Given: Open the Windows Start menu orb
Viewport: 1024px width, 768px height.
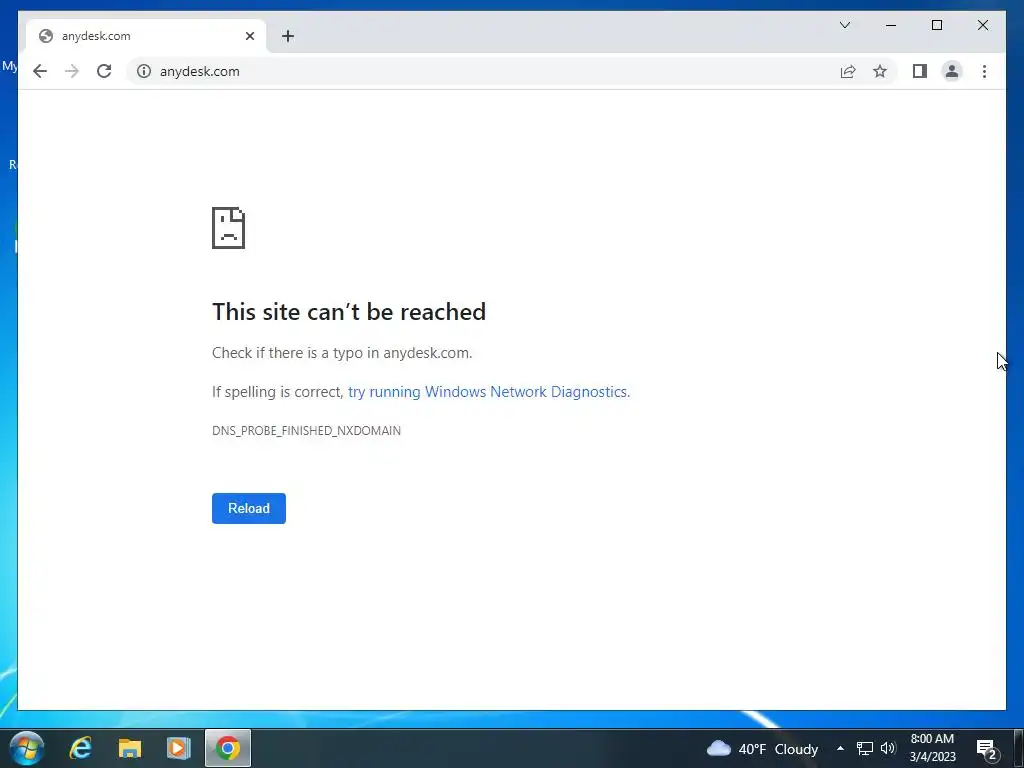Looking at the screenshot, I should [27, 748].
